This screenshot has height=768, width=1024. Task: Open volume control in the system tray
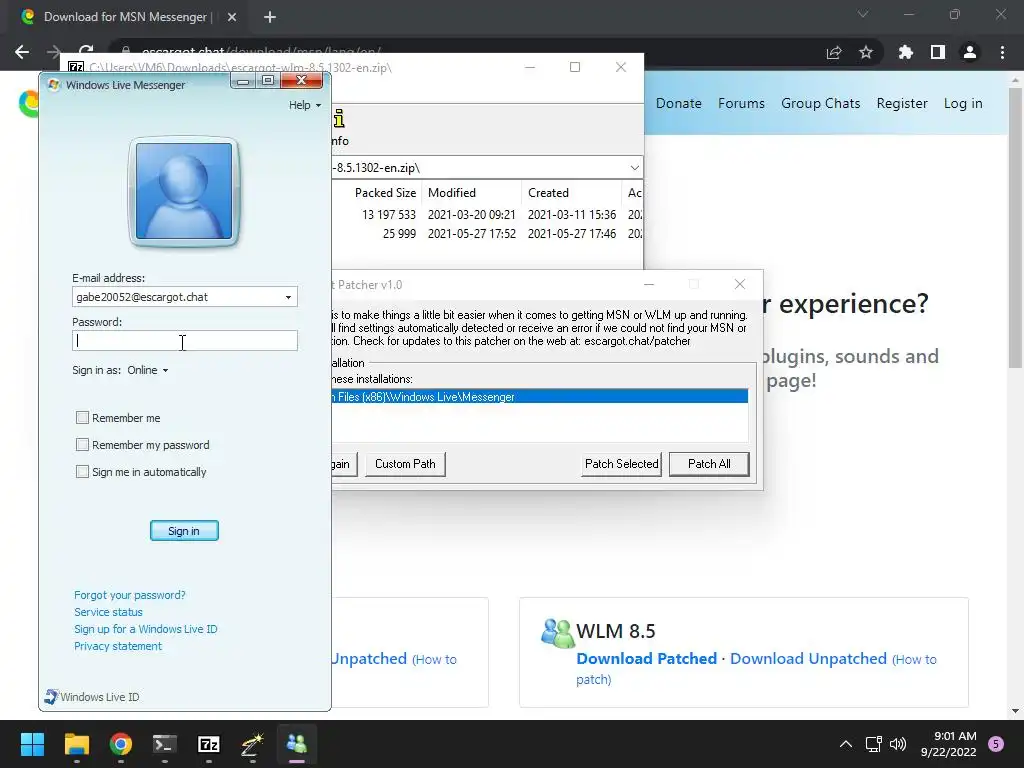[x=898, y=744]
